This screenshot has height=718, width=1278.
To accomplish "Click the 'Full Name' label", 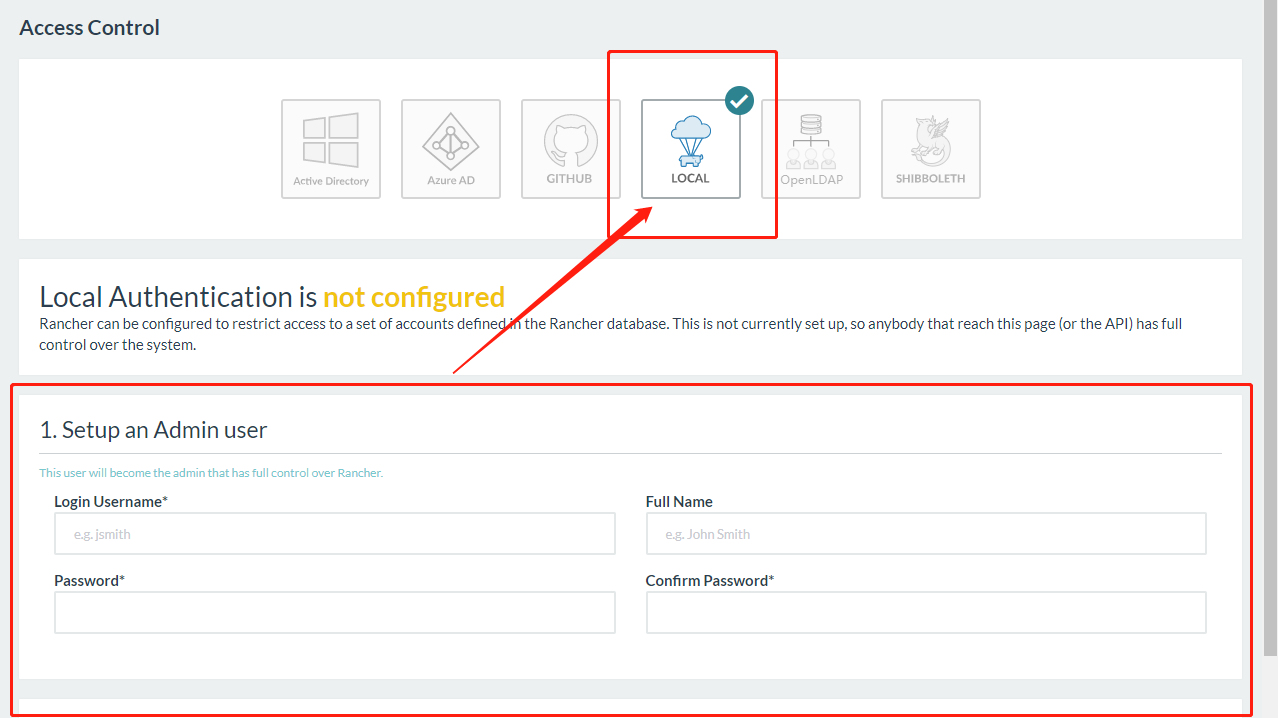I will tap(679, 502).
